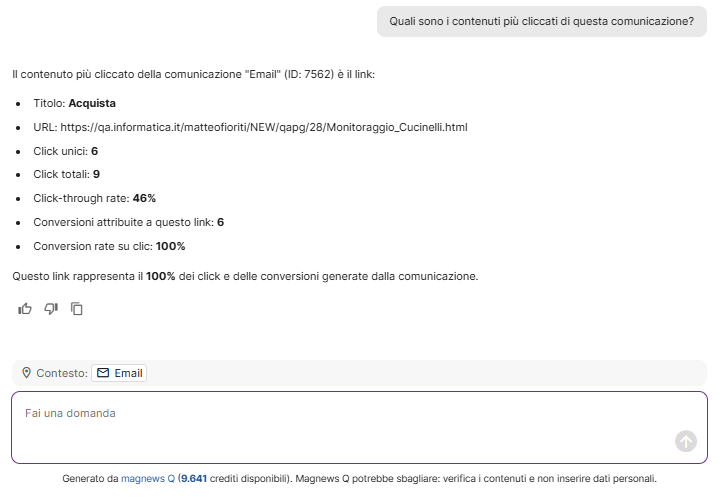722x502 pixels.
Task: Click the 9.641 available credits link
Action: (x=194, y=479)
